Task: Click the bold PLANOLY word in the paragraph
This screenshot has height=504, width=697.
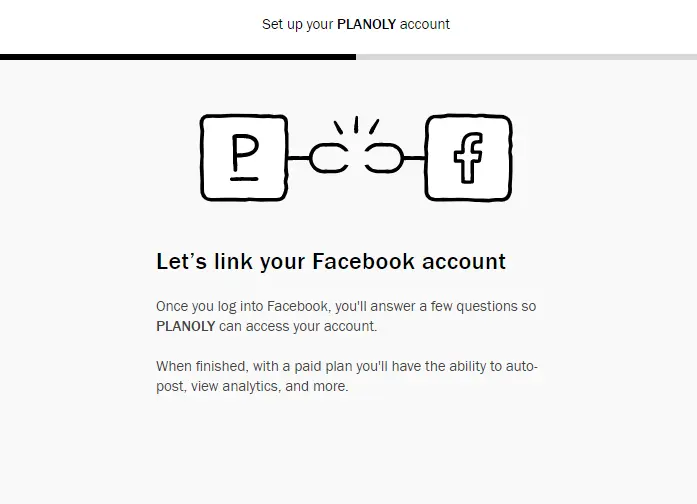Action: (x=186, y=326)
